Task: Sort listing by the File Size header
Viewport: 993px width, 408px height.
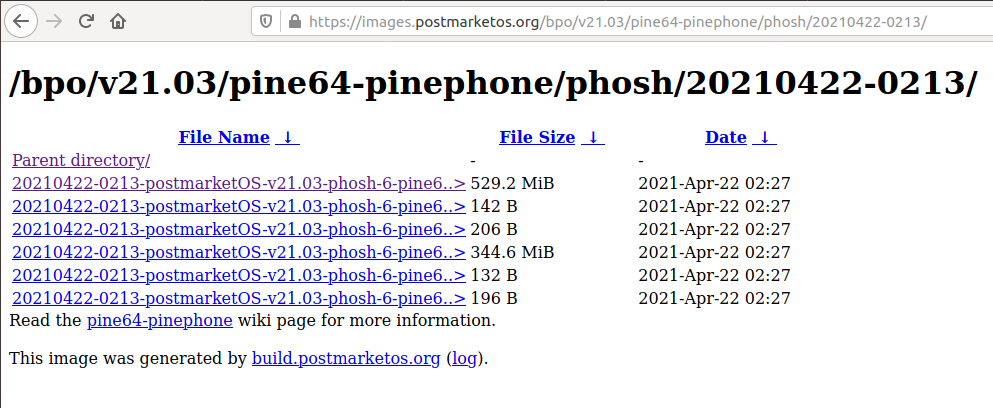Action: pos(537,137)
